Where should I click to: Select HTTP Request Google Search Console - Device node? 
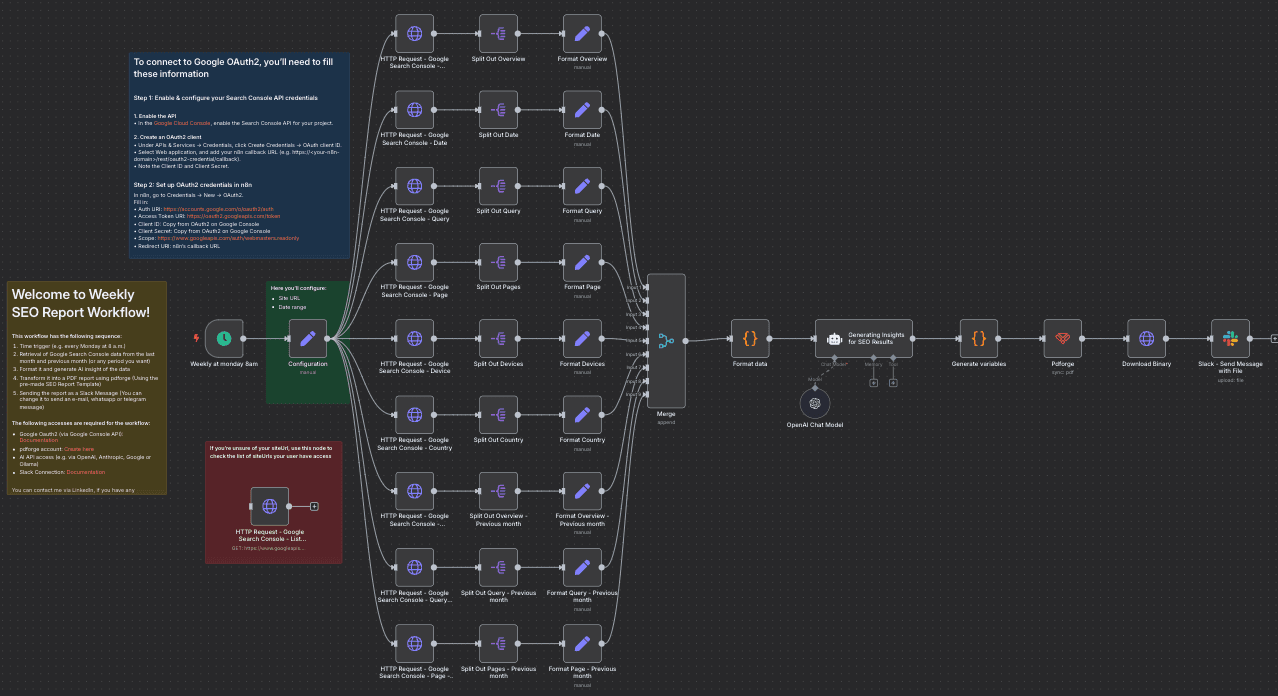tap(414, 339)
